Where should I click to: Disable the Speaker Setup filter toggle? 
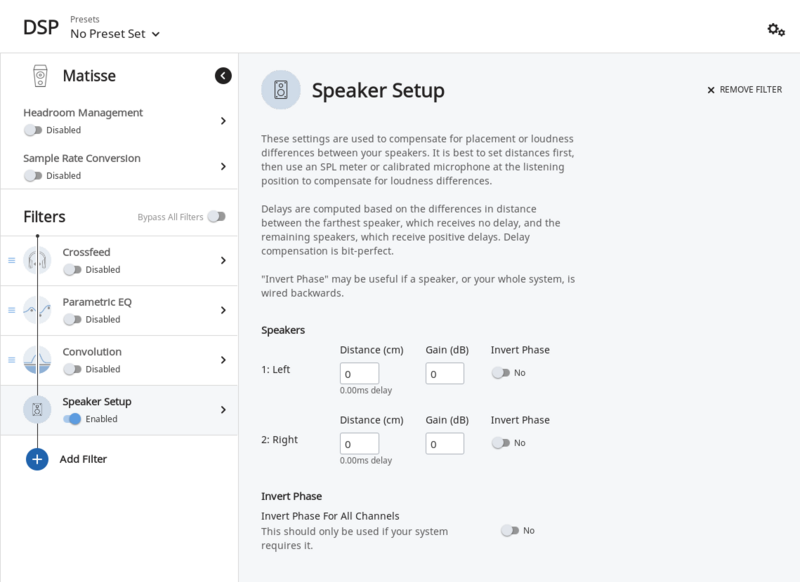click(72, 419)
